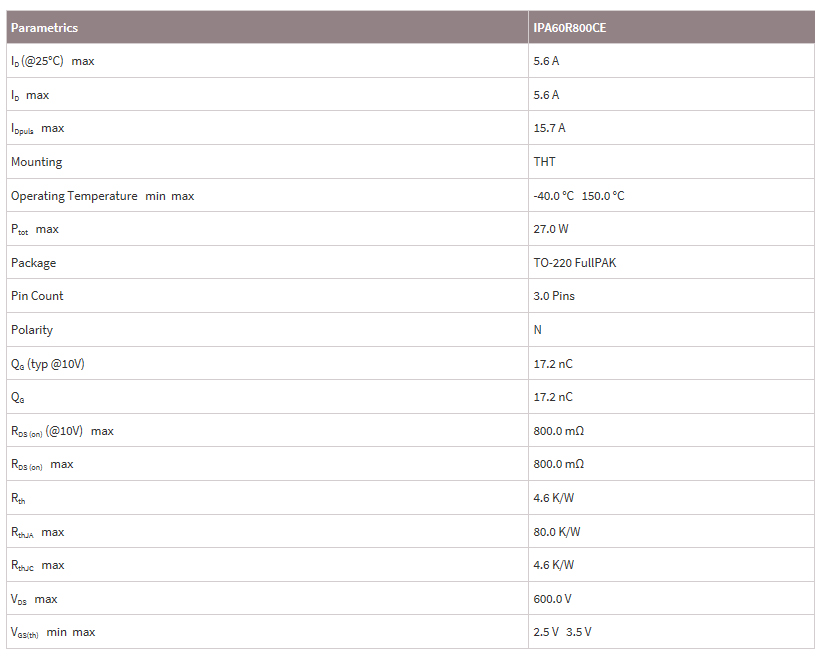Click the THT mounting value
The width and height of the screenshot is (826, 660).
point(545,162)
